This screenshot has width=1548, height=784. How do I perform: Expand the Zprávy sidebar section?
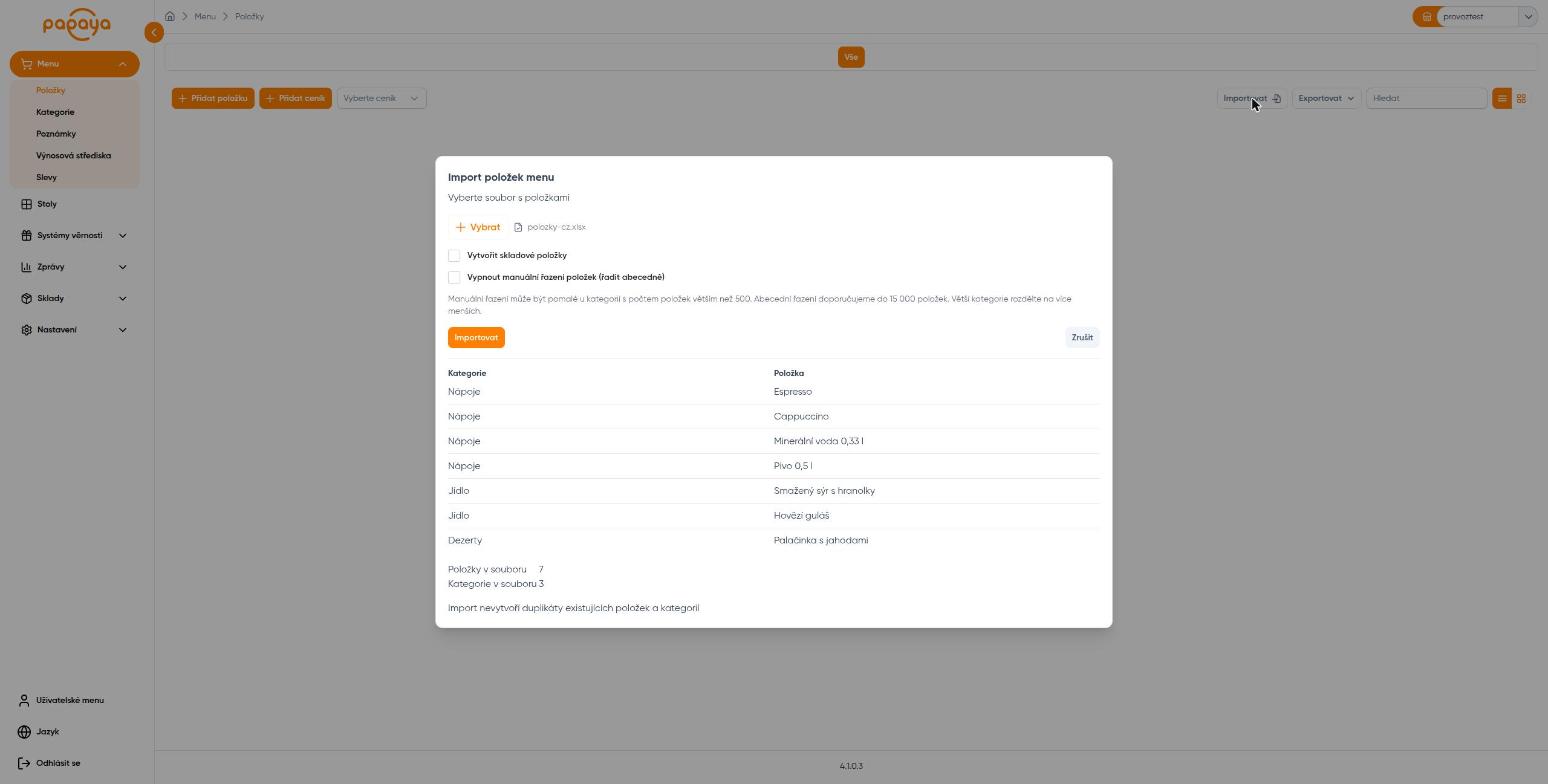[75, 267]
